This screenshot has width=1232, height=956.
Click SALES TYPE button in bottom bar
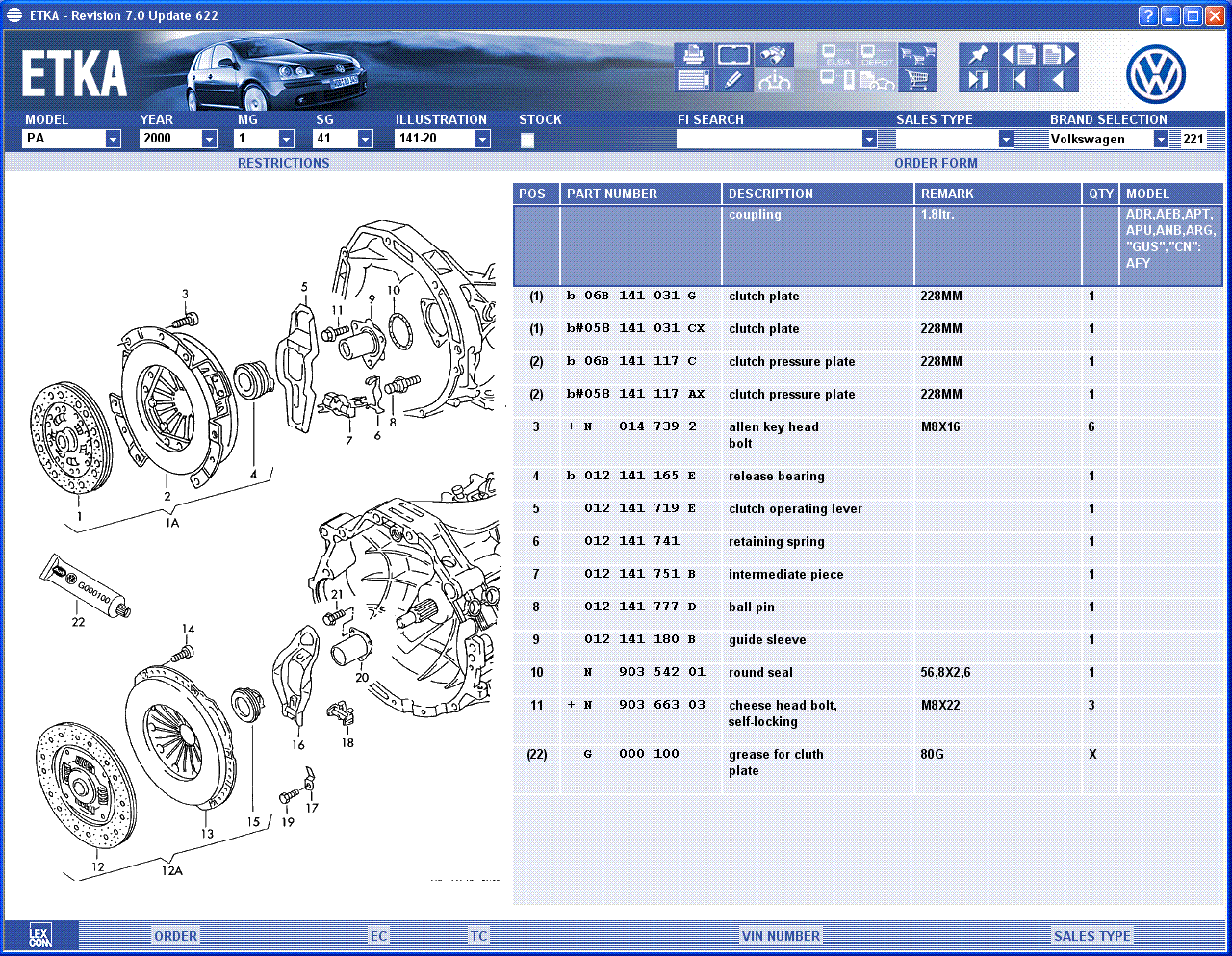coord(1092,936)
